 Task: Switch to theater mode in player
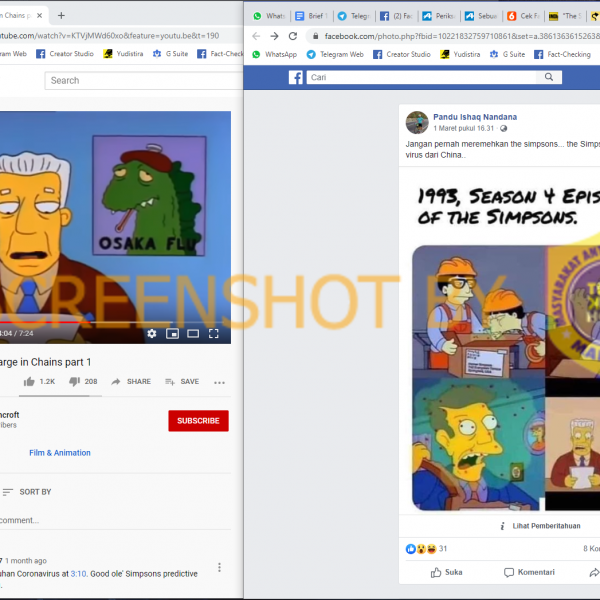pyautogui.click(x=193, y=334)
